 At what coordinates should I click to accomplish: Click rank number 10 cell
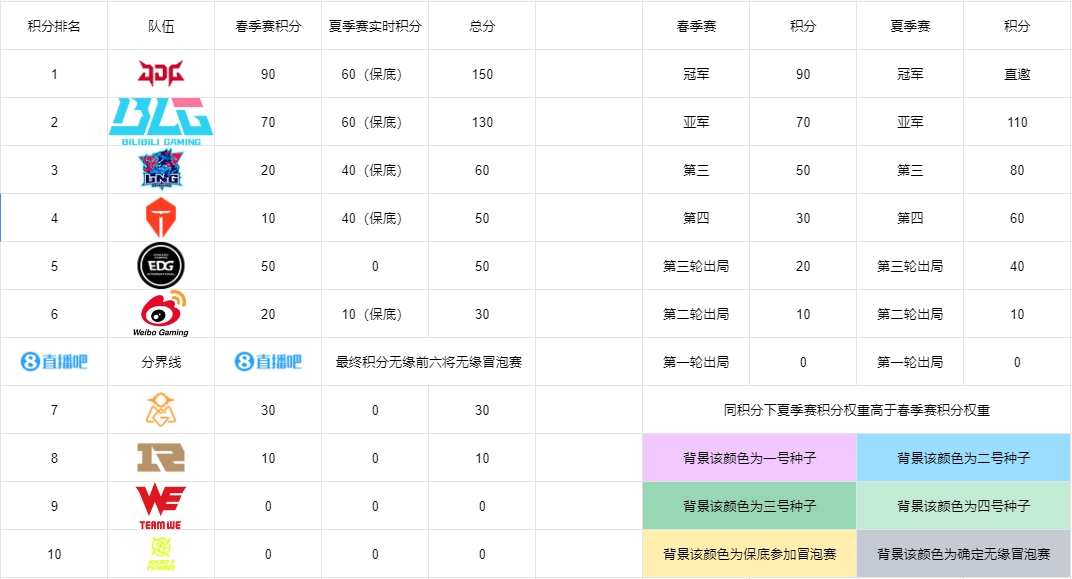[x=54, y=554]
